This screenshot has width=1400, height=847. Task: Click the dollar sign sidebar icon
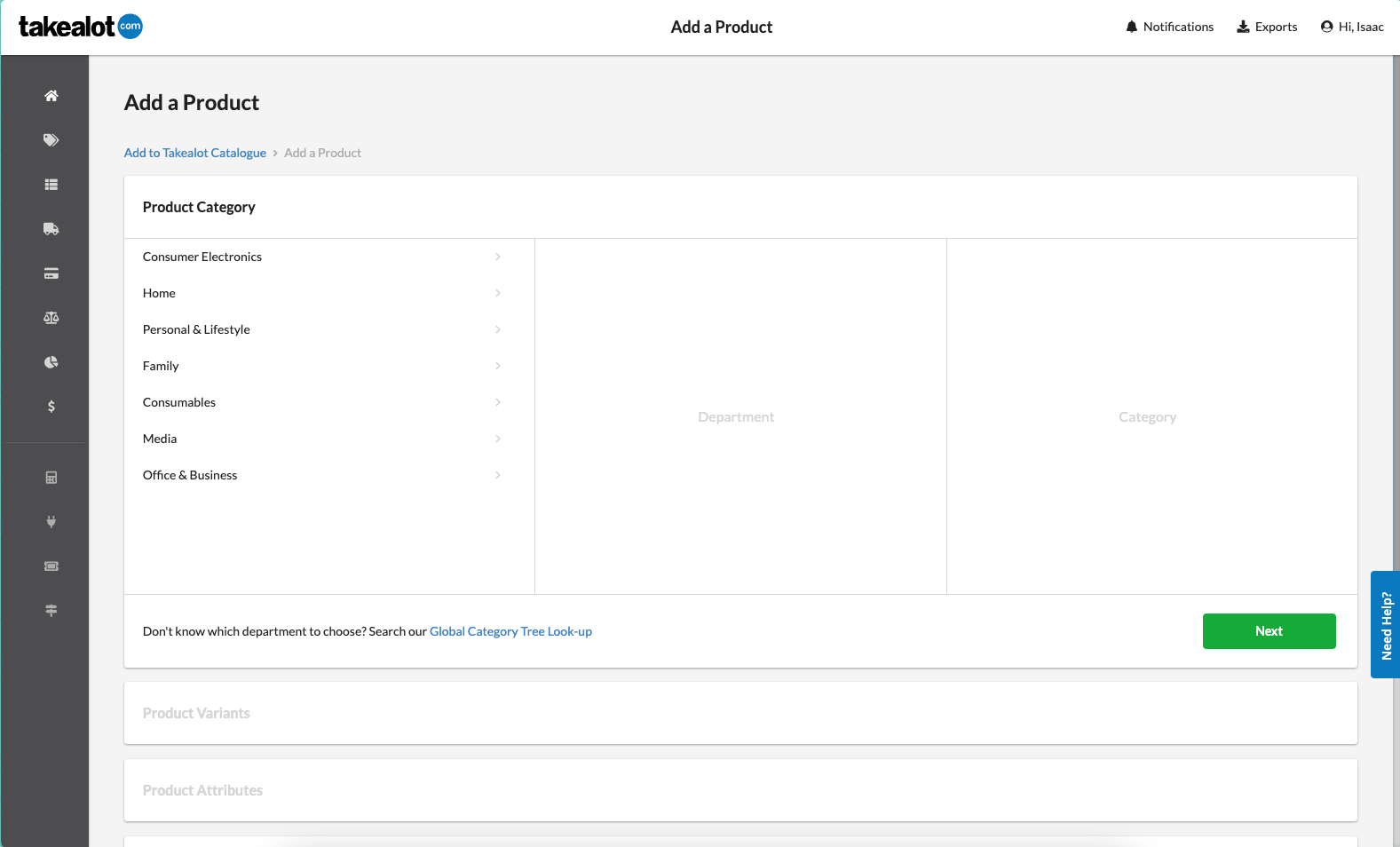click(x=51, y=407)
